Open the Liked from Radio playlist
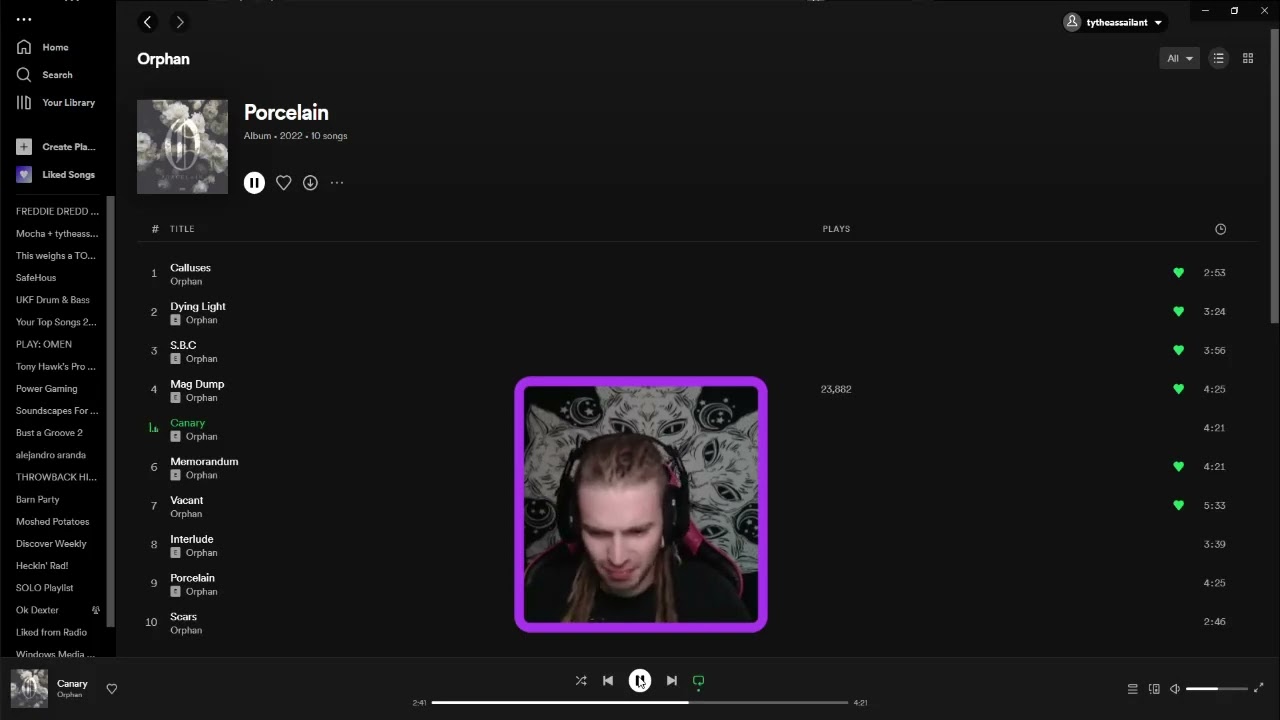 click(x=51, y=632)
